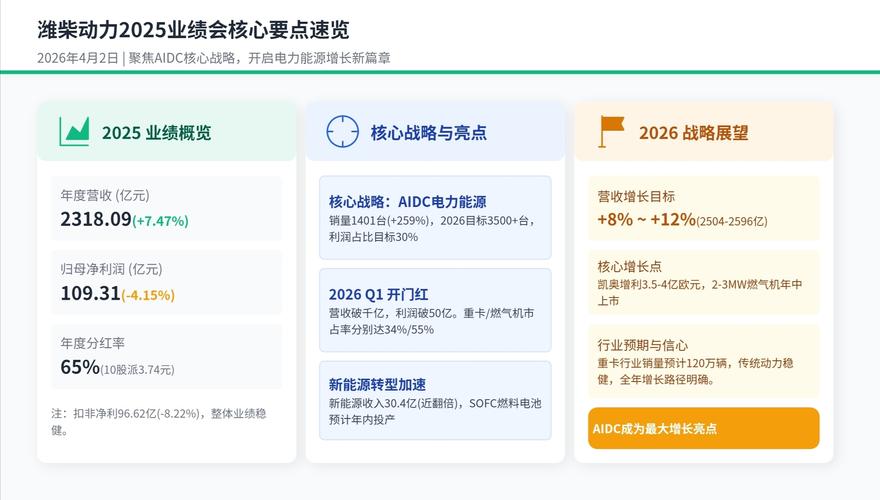Select the 年度分红率 65% card
The height and width of the screenshot is (500, 880).
coord(166,356)
